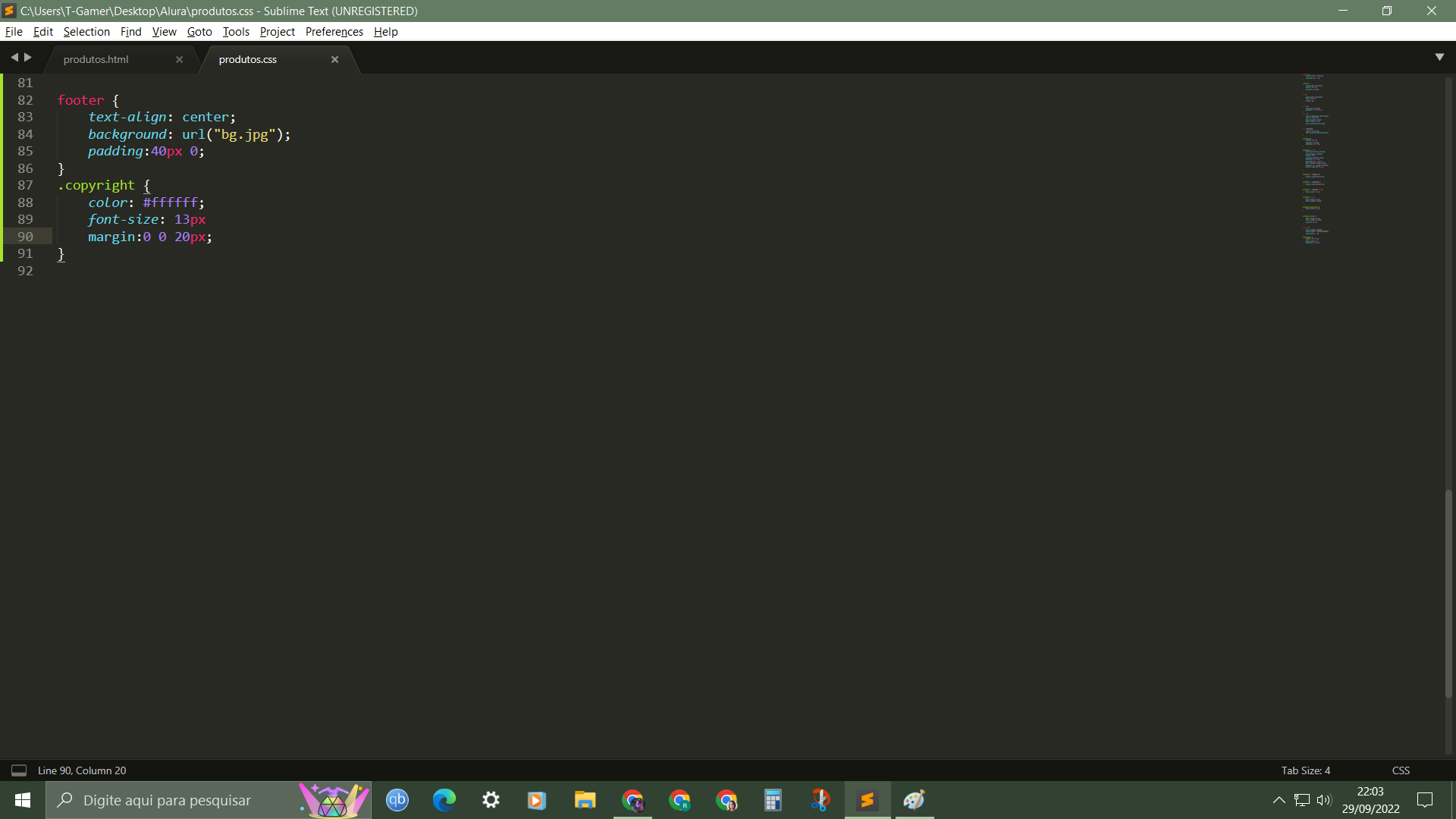Click the Settings icon in taskbar
The width and height of the screenshot is (1456, 819).
pyautogui.click(x=491, y=800)
